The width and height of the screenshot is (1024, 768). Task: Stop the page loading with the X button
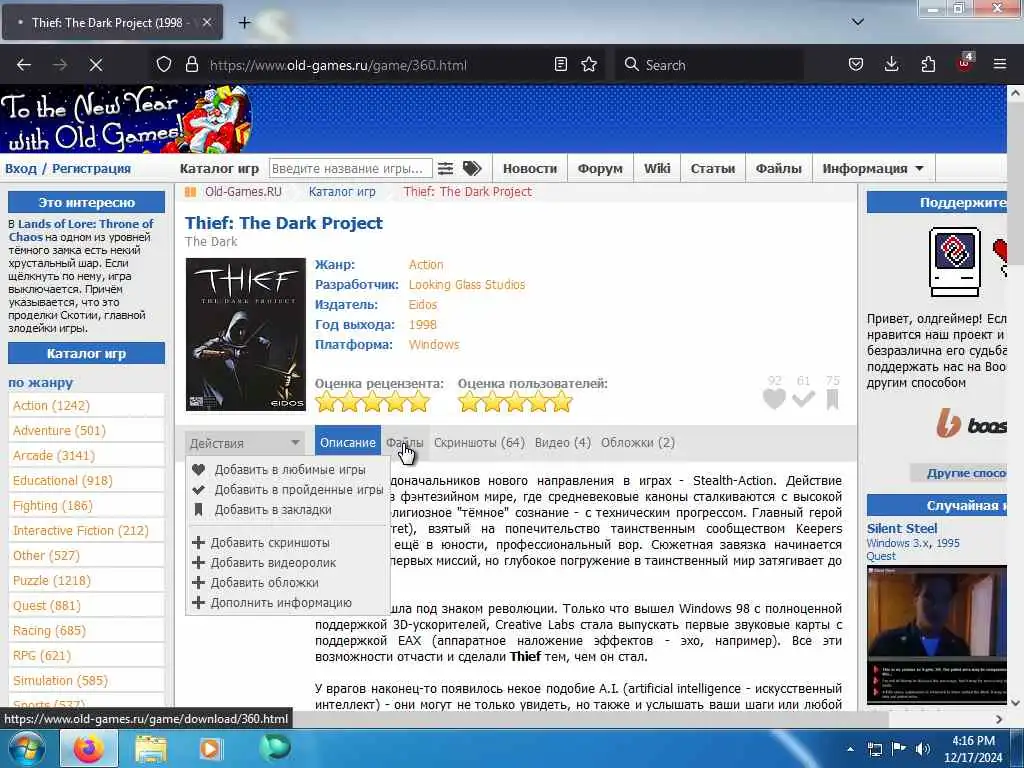click(96, 65)
